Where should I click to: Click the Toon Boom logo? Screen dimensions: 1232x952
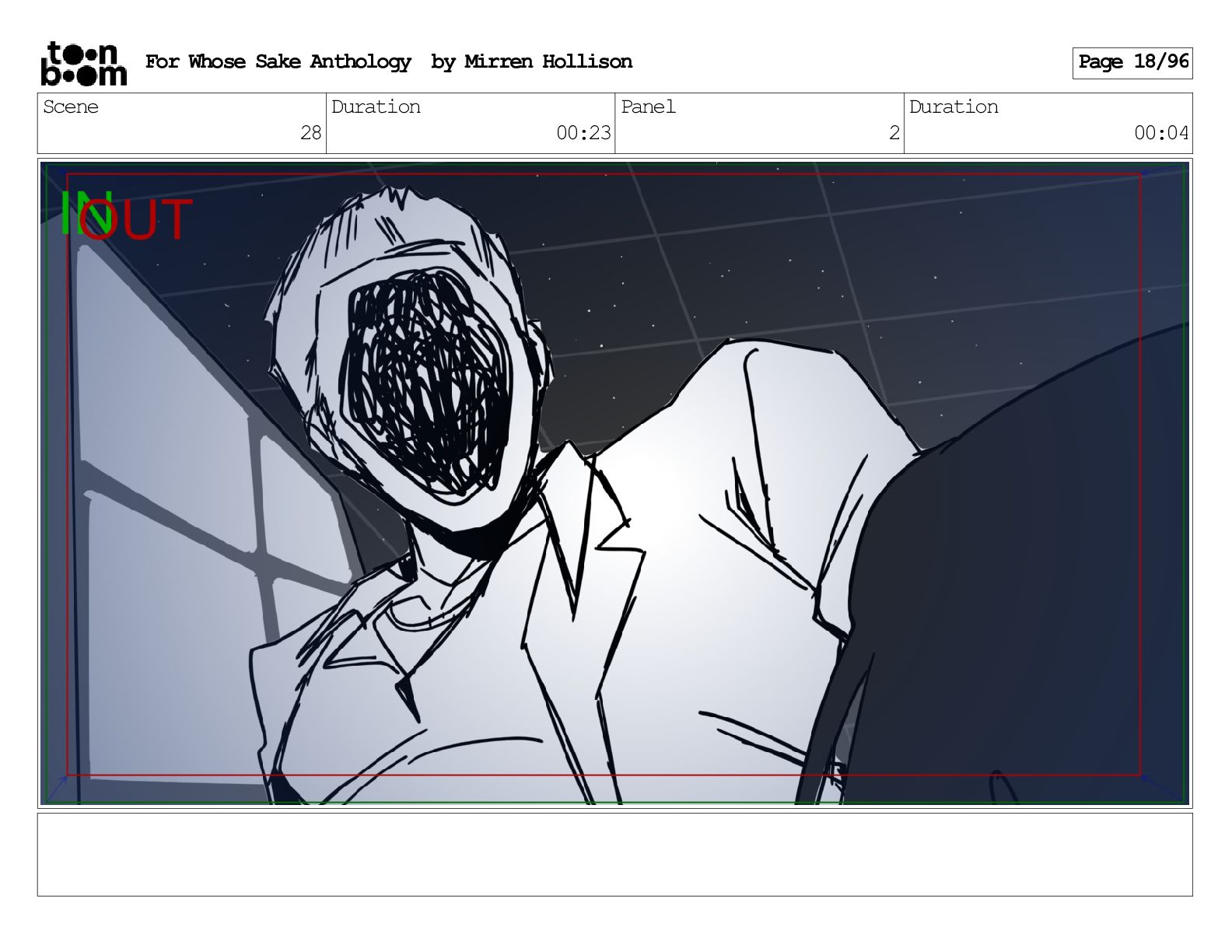pos(83,63)
